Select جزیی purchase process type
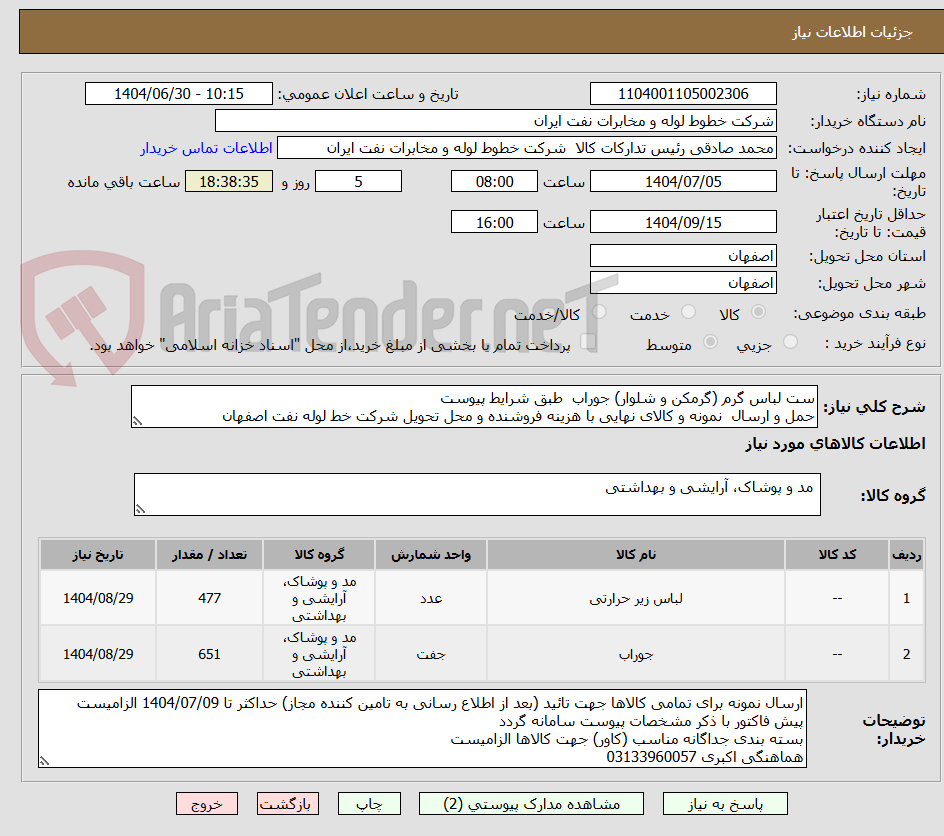 (x=790, y=341)
